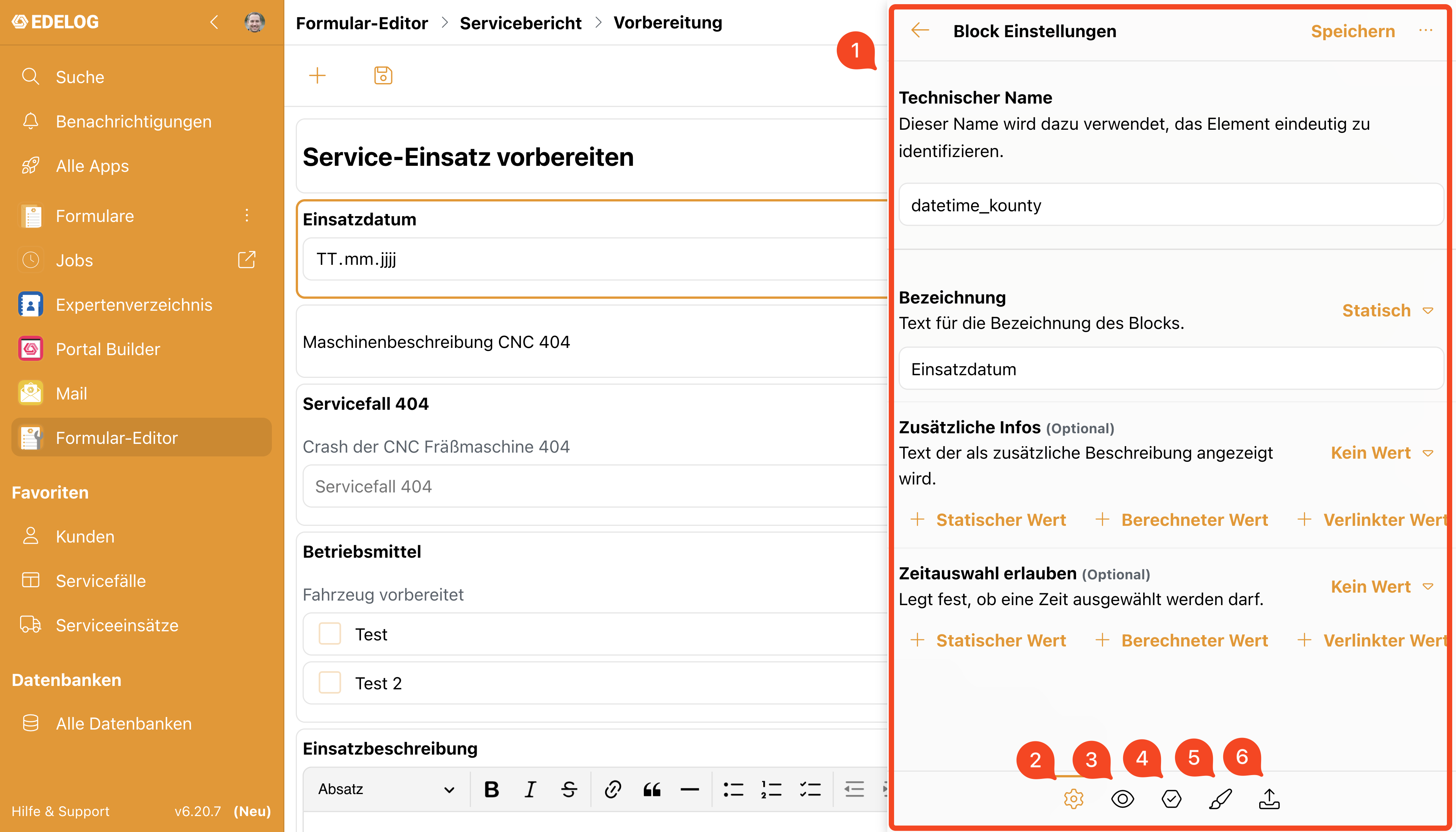Image resolution: width=1456 pixels, height=832 pixels.
Task: Open Formular-Editor in the sidebar
Action: (141, 437)
